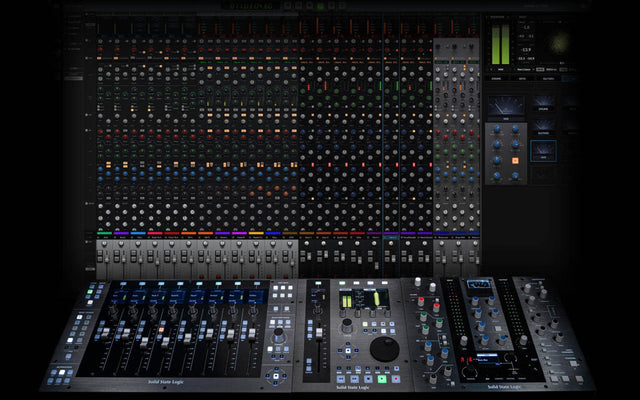
Task: Click the Stop transport button on the UF1
Action: click(368, 379)
